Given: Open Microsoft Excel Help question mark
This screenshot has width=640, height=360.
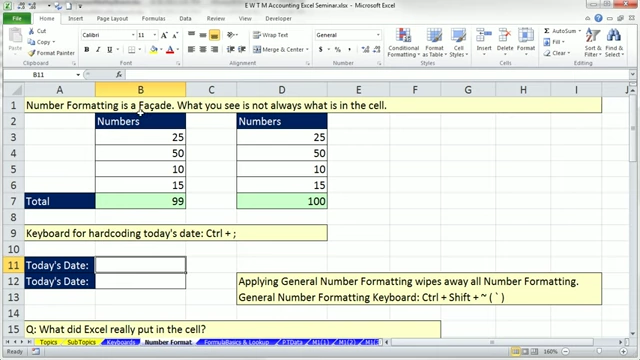Looking at the screenshot, I should tap(598, 18).
